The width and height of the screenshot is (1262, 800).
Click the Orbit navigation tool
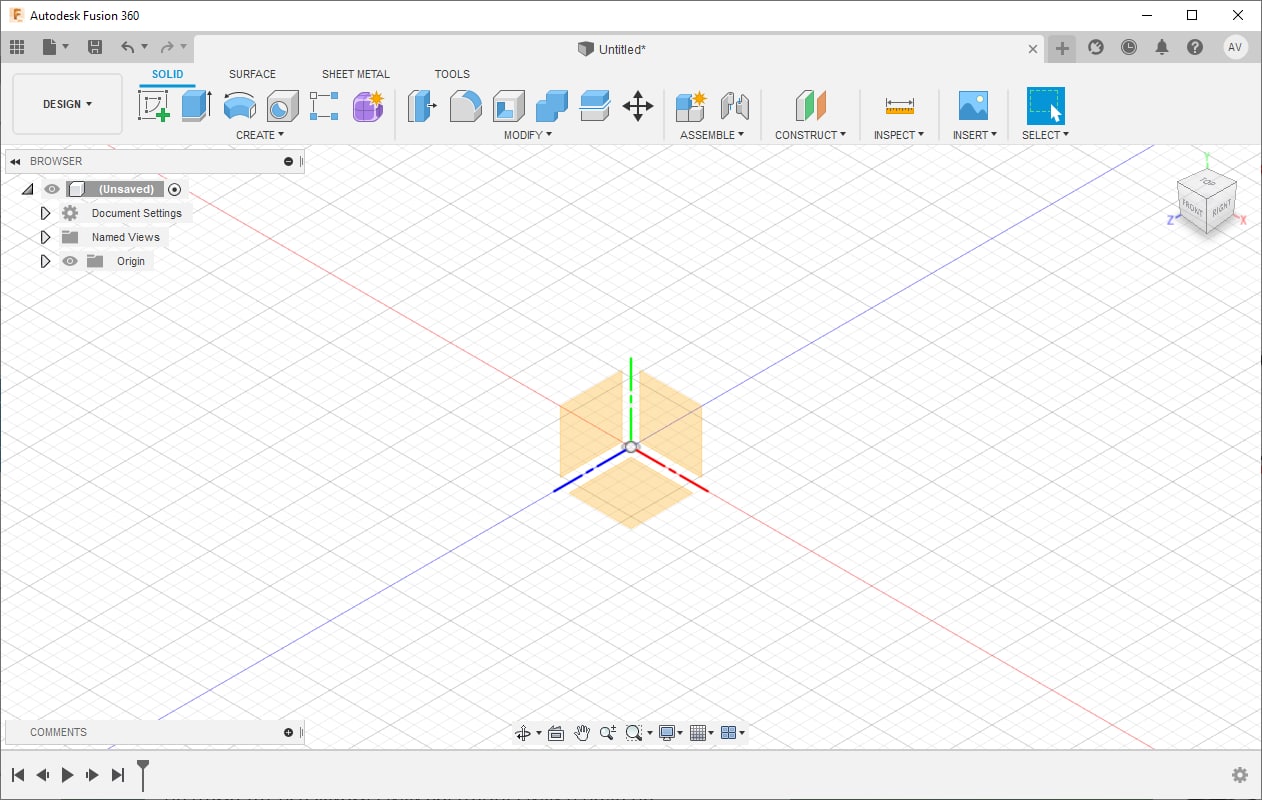[x=522, y=733]
